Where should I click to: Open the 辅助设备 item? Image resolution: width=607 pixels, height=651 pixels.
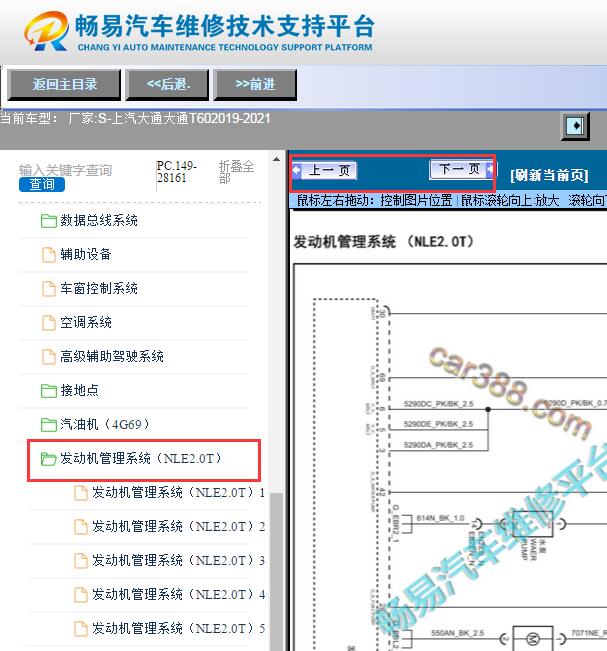pyautogui.click(x=86, y=255)
